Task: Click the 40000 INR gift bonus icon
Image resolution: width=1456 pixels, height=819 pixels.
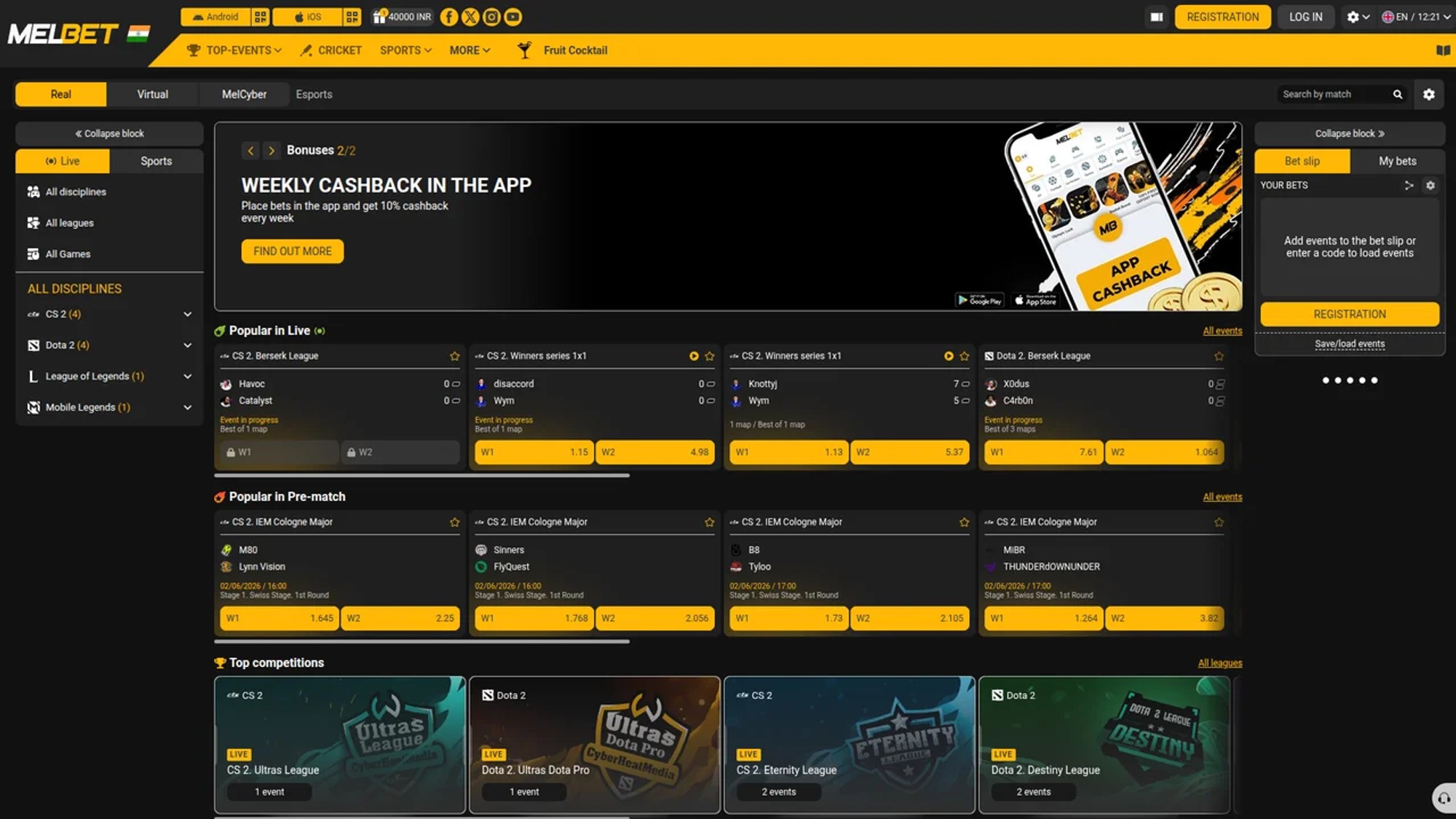Action: coord(403,17)
